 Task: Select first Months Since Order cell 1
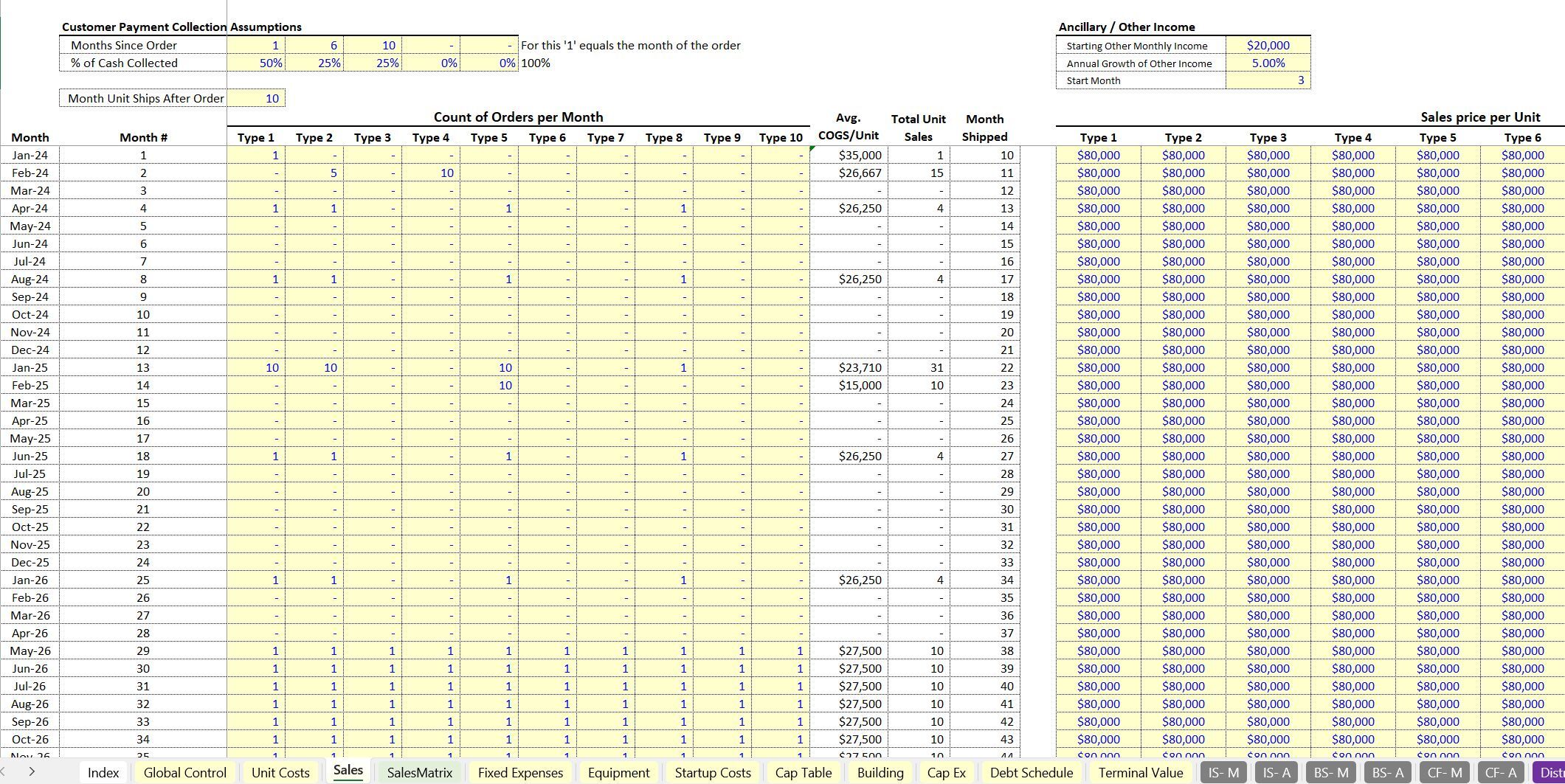(x=256, y=45)
